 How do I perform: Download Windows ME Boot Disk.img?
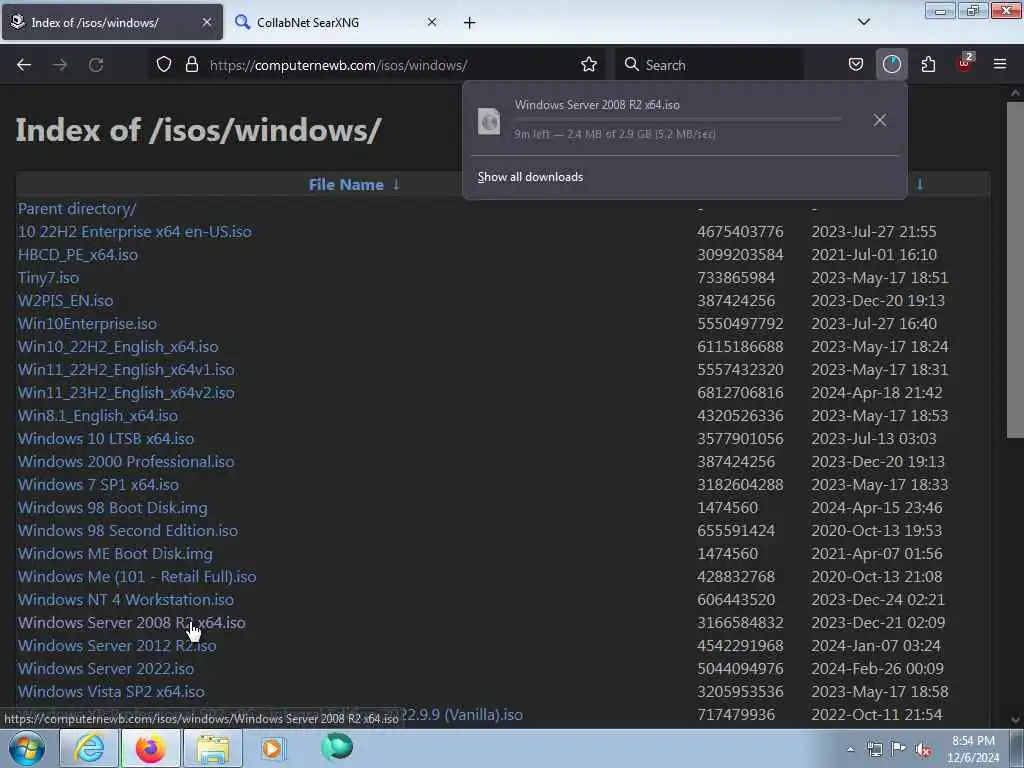pyautogui.click(x=115, y=553)
